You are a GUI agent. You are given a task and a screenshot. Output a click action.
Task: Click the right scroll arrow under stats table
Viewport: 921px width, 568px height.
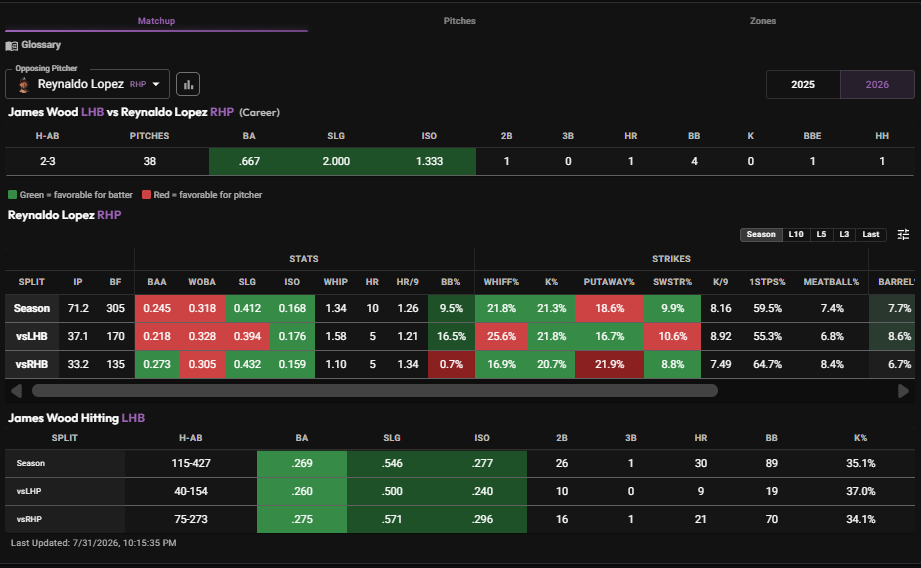pos(903,391)
